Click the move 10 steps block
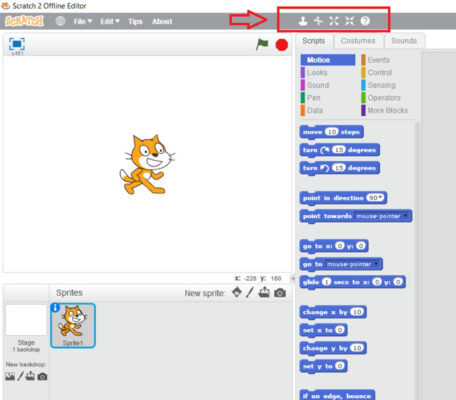 pos(331,132)
